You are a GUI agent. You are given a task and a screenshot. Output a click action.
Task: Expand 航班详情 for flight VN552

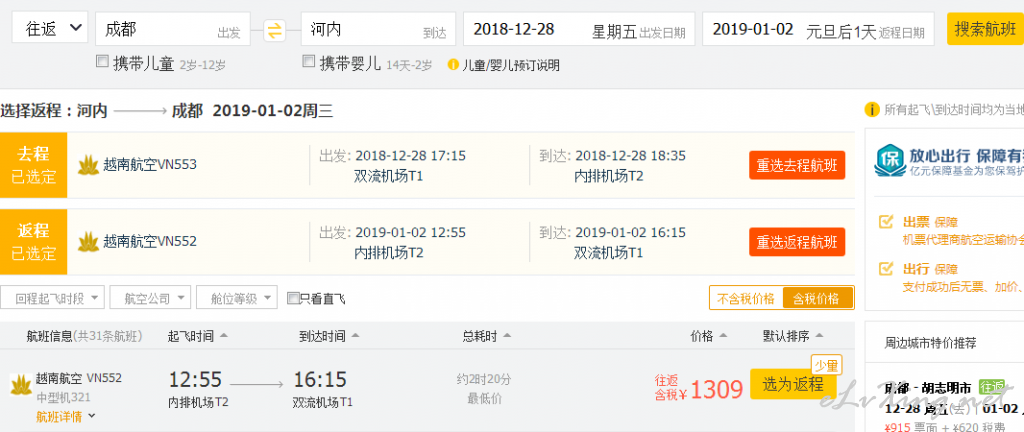[x=66, y=416]
